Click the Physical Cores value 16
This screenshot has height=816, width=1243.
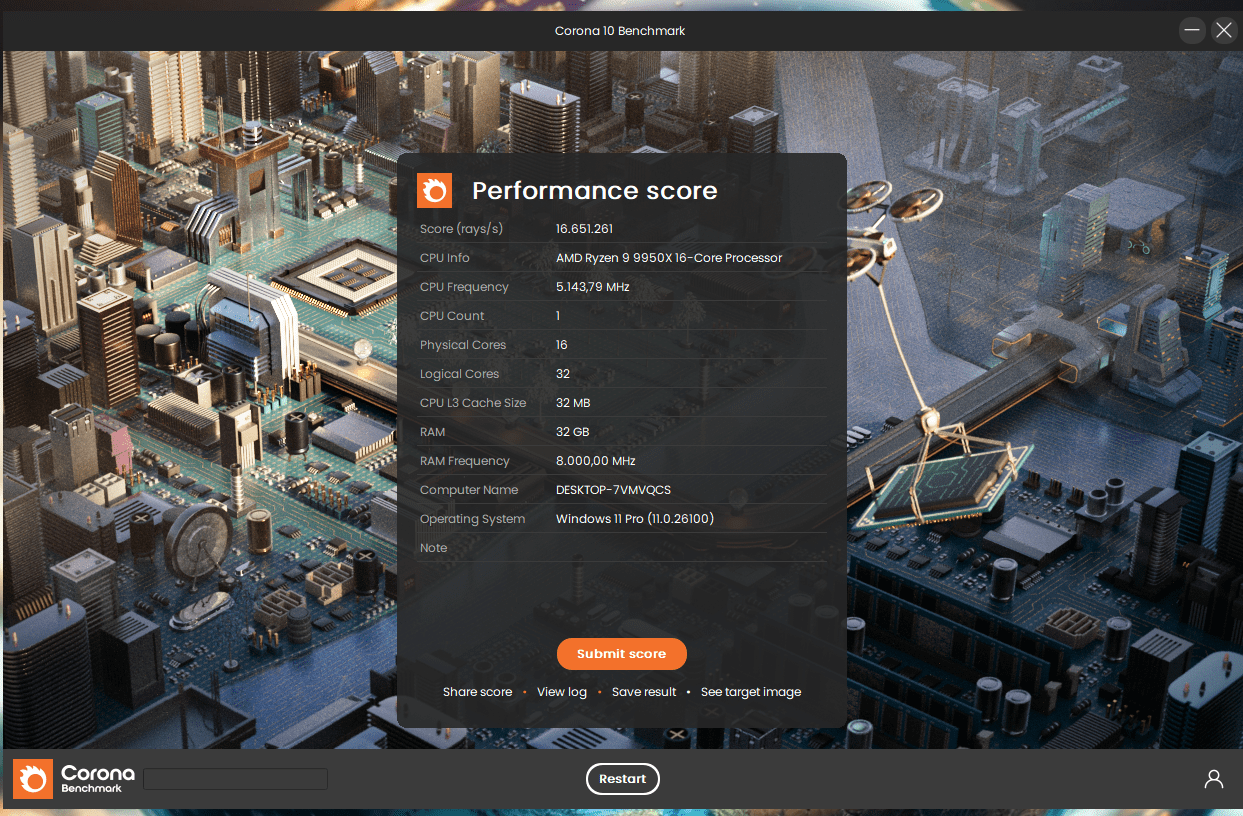(562, 345)
